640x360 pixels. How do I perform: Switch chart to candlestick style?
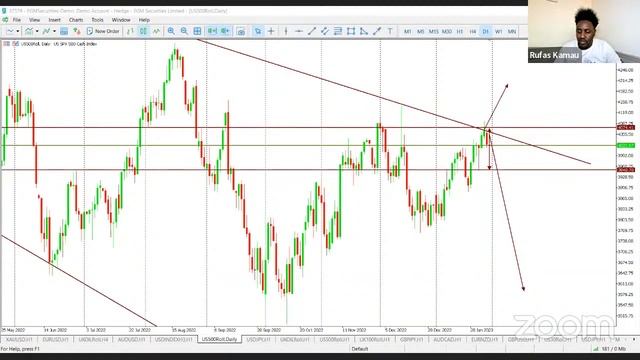point(143,31)
